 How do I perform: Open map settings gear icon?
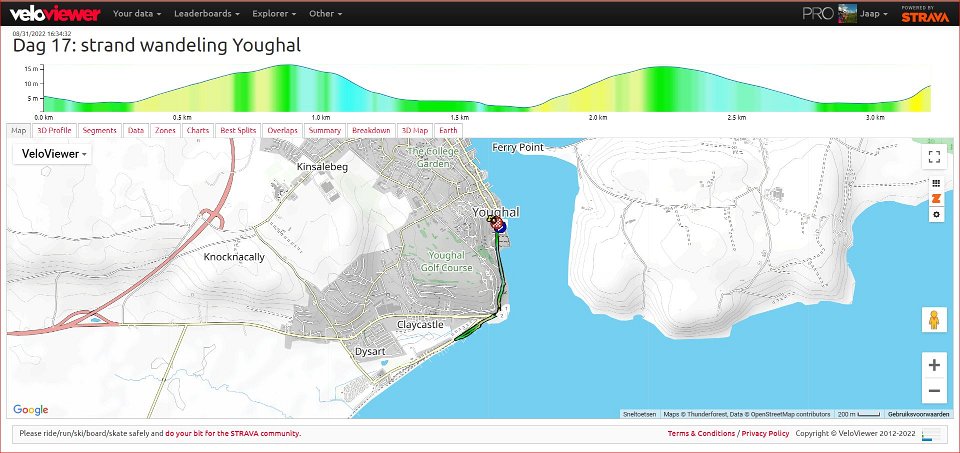pyautogui.click(x=936, y=215)
